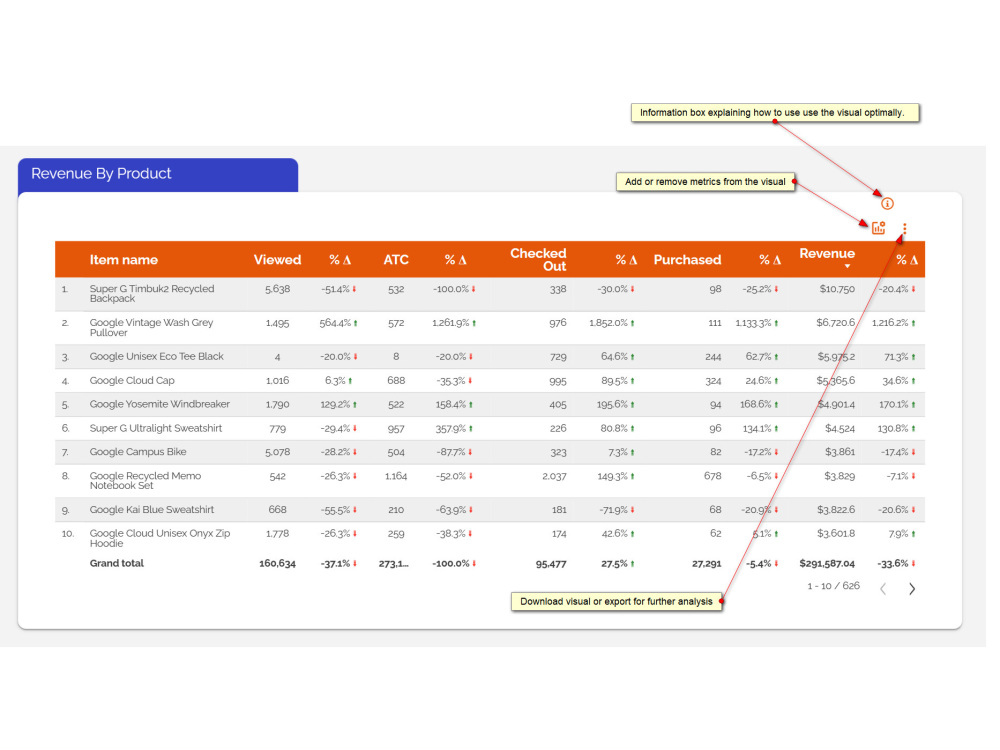Click the left pagination chevron
Screen dimensions: 1000x750
point(882,589)
